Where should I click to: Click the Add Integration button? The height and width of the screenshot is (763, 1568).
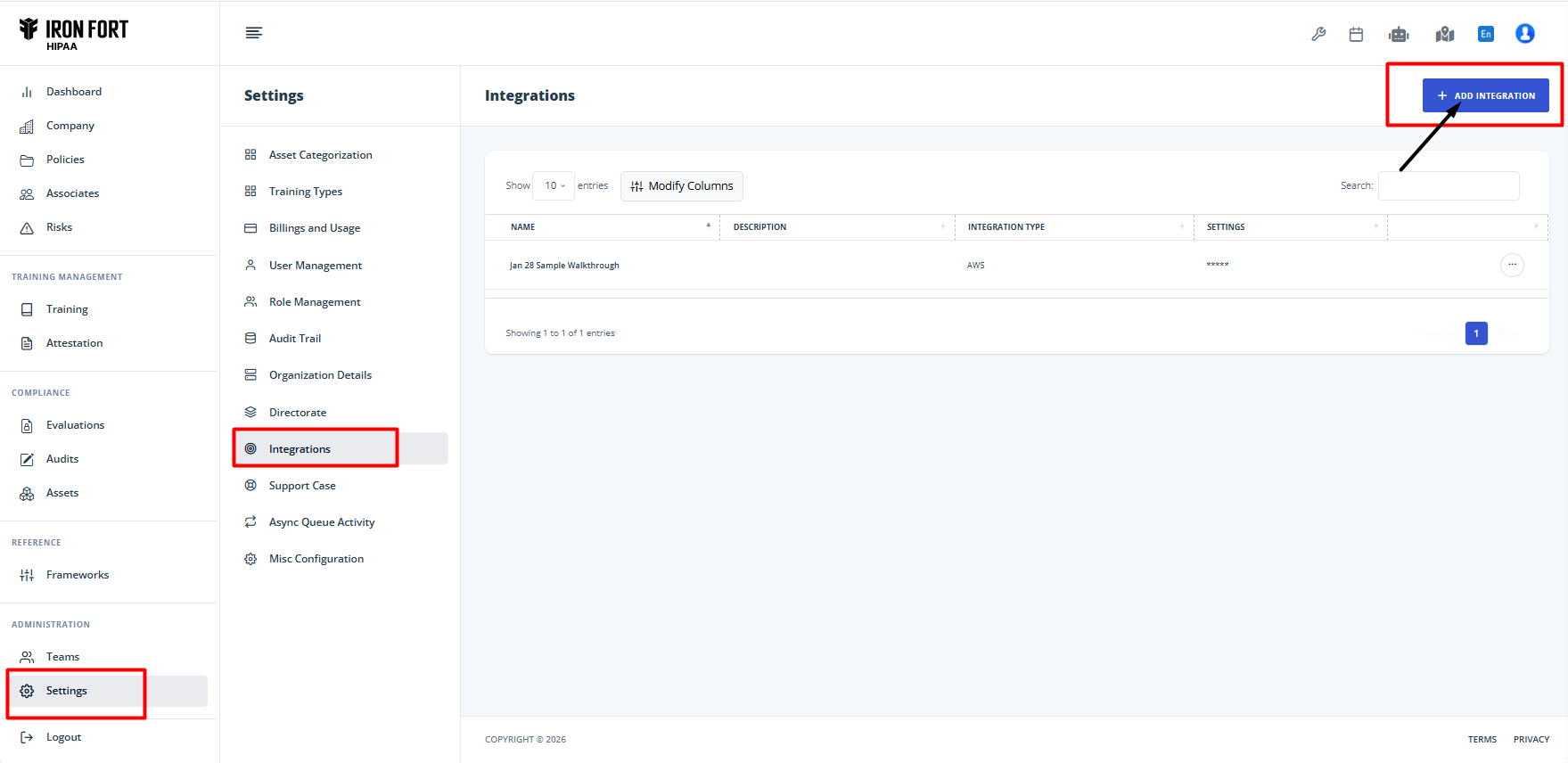1485,95
